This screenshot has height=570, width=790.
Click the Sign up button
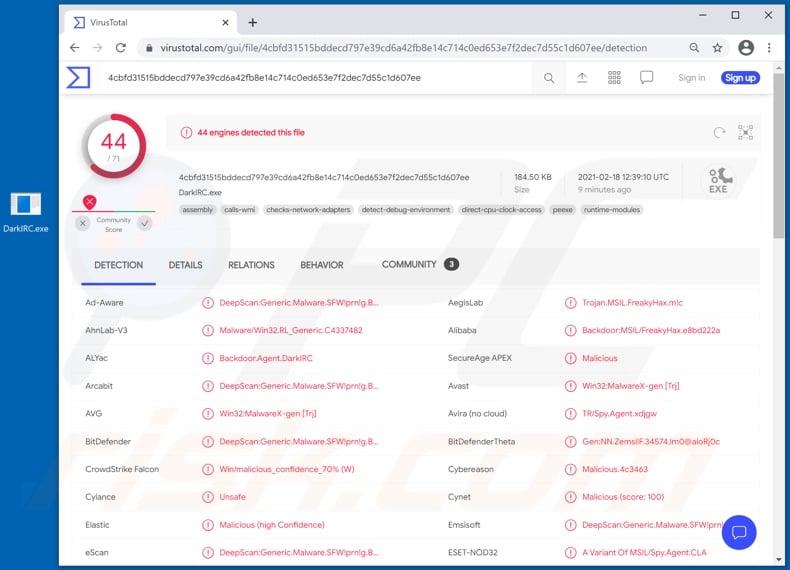740,78
